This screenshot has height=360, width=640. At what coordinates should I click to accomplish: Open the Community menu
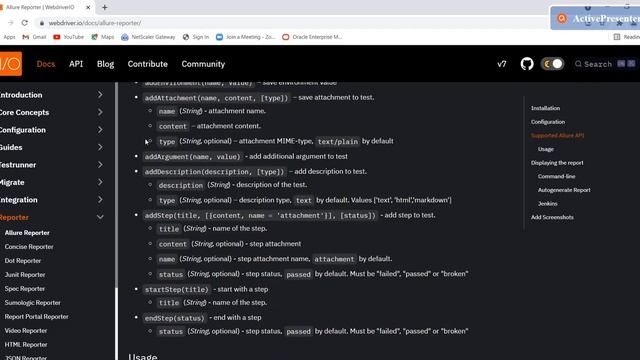203,64
